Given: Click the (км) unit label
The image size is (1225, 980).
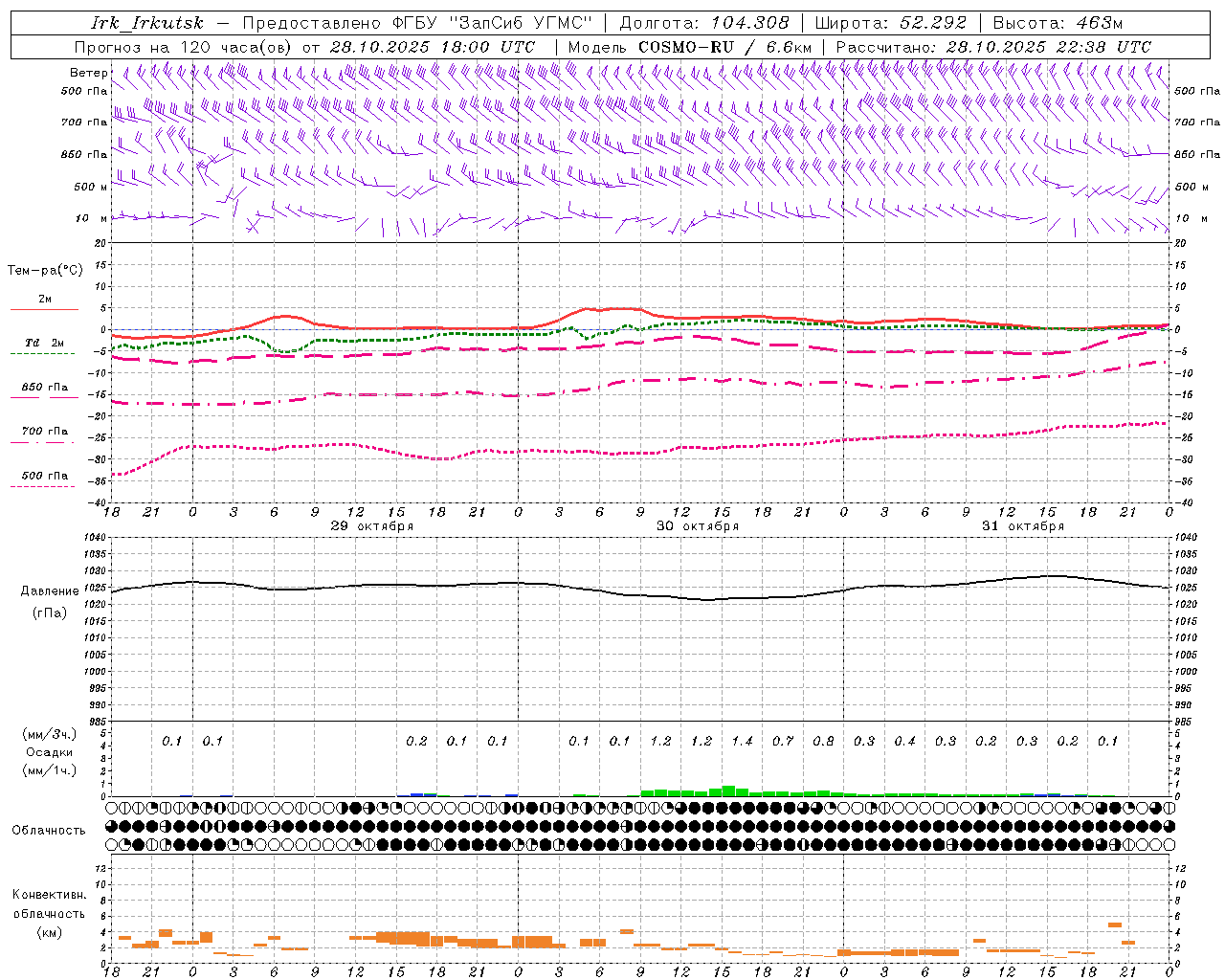Looking at the screenshot, I should point(50,932).
